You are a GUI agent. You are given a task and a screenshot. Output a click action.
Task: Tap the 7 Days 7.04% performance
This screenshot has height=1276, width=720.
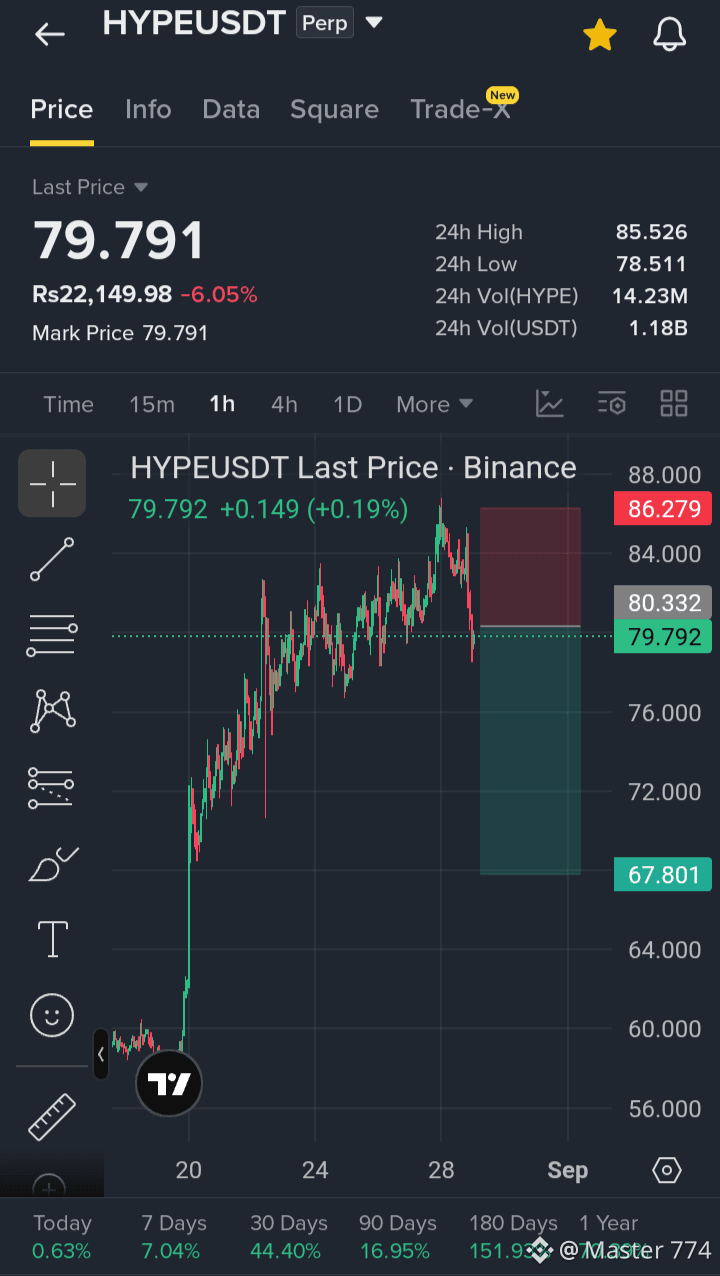coord(174,1237)
